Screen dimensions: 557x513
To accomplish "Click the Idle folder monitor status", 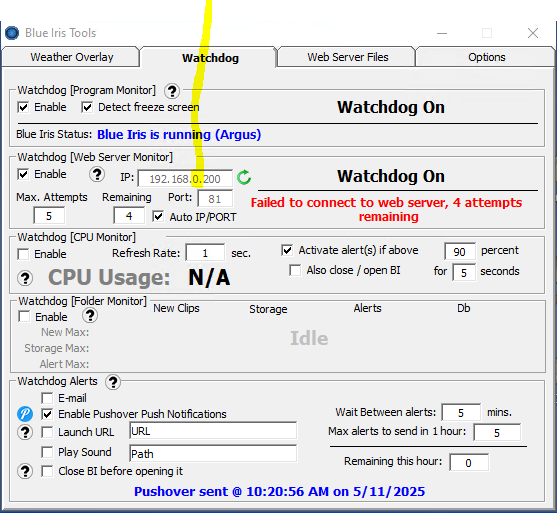I will point(309,338).
